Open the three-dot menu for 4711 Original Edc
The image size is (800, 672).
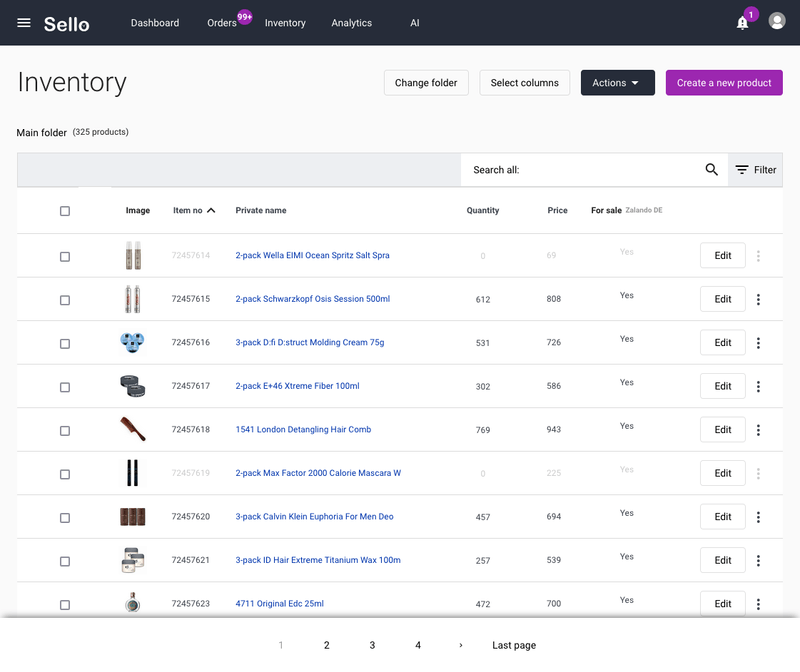(x=758, y=603)
